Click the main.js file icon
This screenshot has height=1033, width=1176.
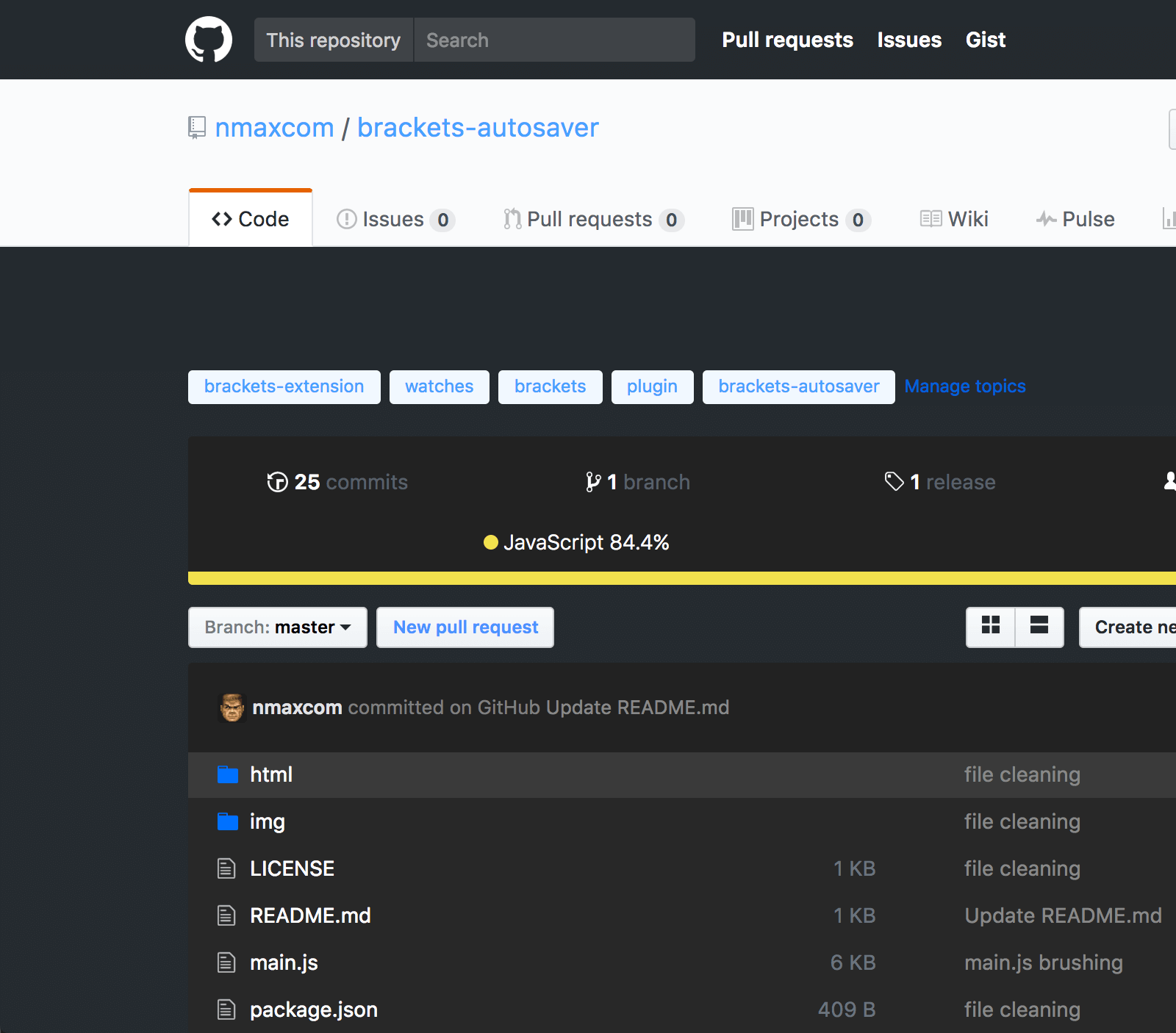(226, 962)
